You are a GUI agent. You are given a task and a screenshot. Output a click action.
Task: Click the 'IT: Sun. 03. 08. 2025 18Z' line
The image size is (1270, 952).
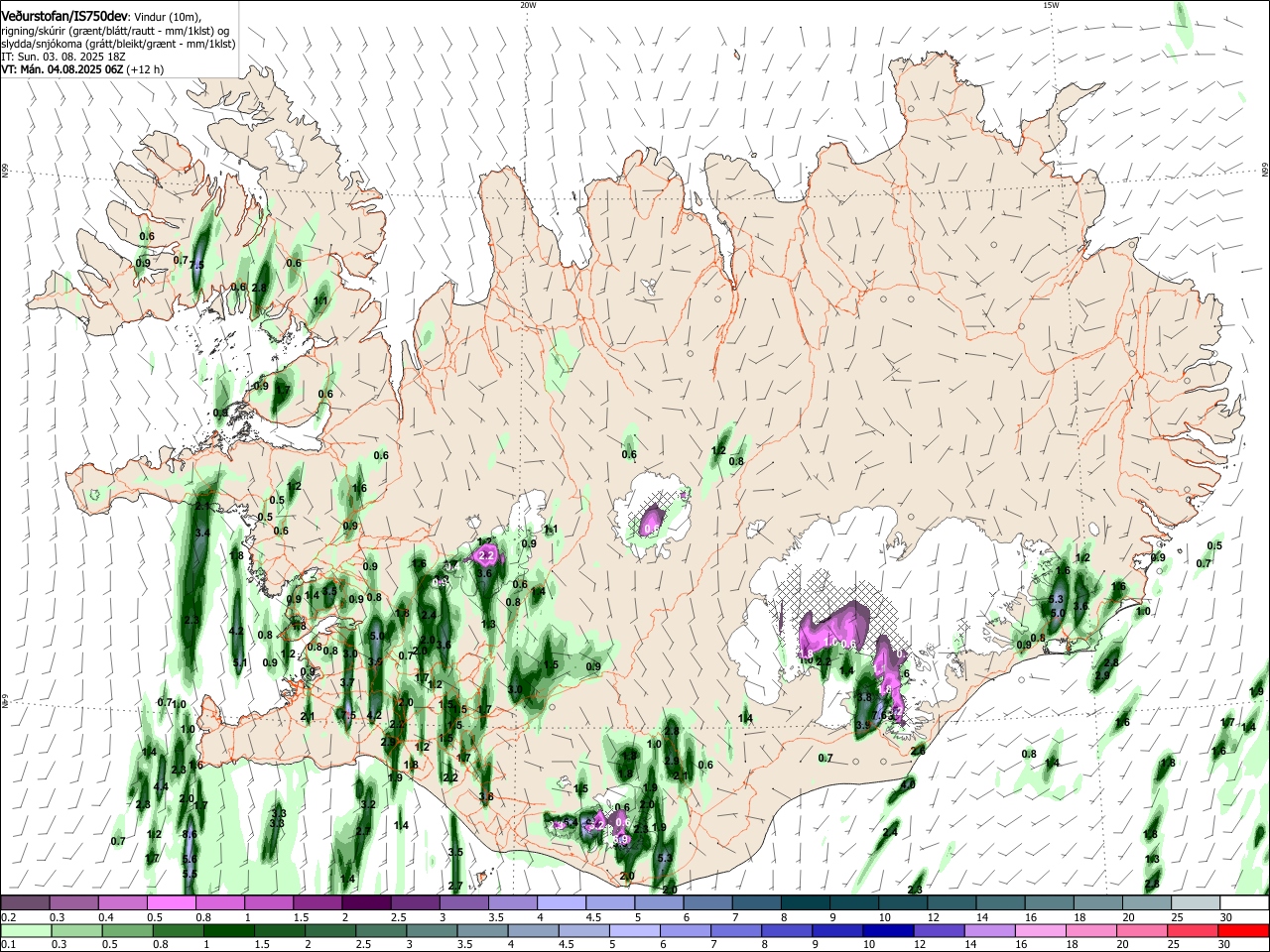coord(63,57)
